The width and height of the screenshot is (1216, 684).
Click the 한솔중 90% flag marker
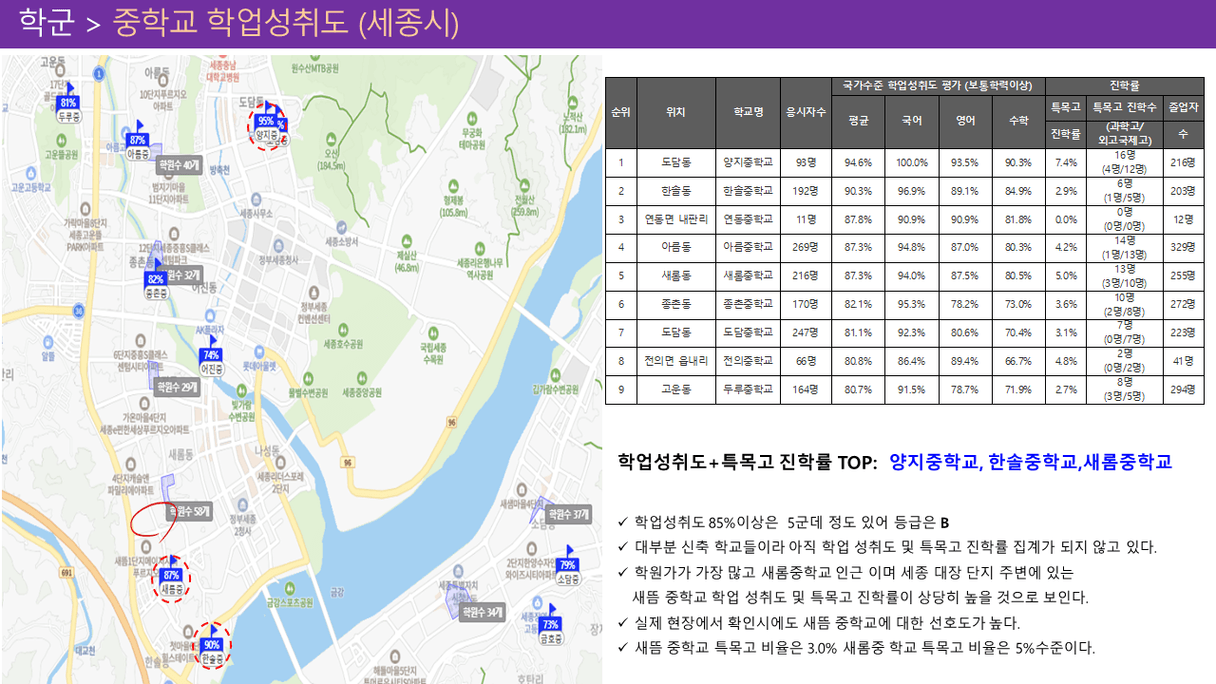tap(212, 646)
